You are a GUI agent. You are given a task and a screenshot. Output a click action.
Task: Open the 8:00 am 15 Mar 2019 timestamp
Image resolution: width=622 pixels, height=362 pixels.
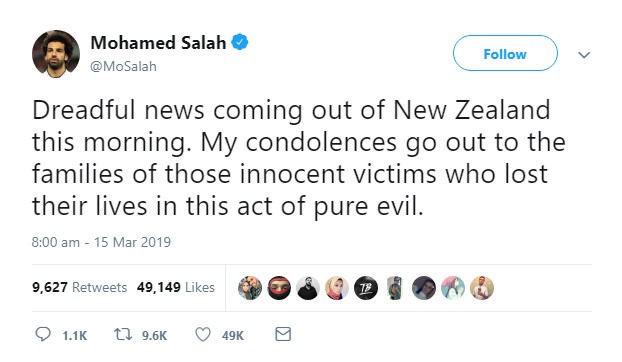101,242
